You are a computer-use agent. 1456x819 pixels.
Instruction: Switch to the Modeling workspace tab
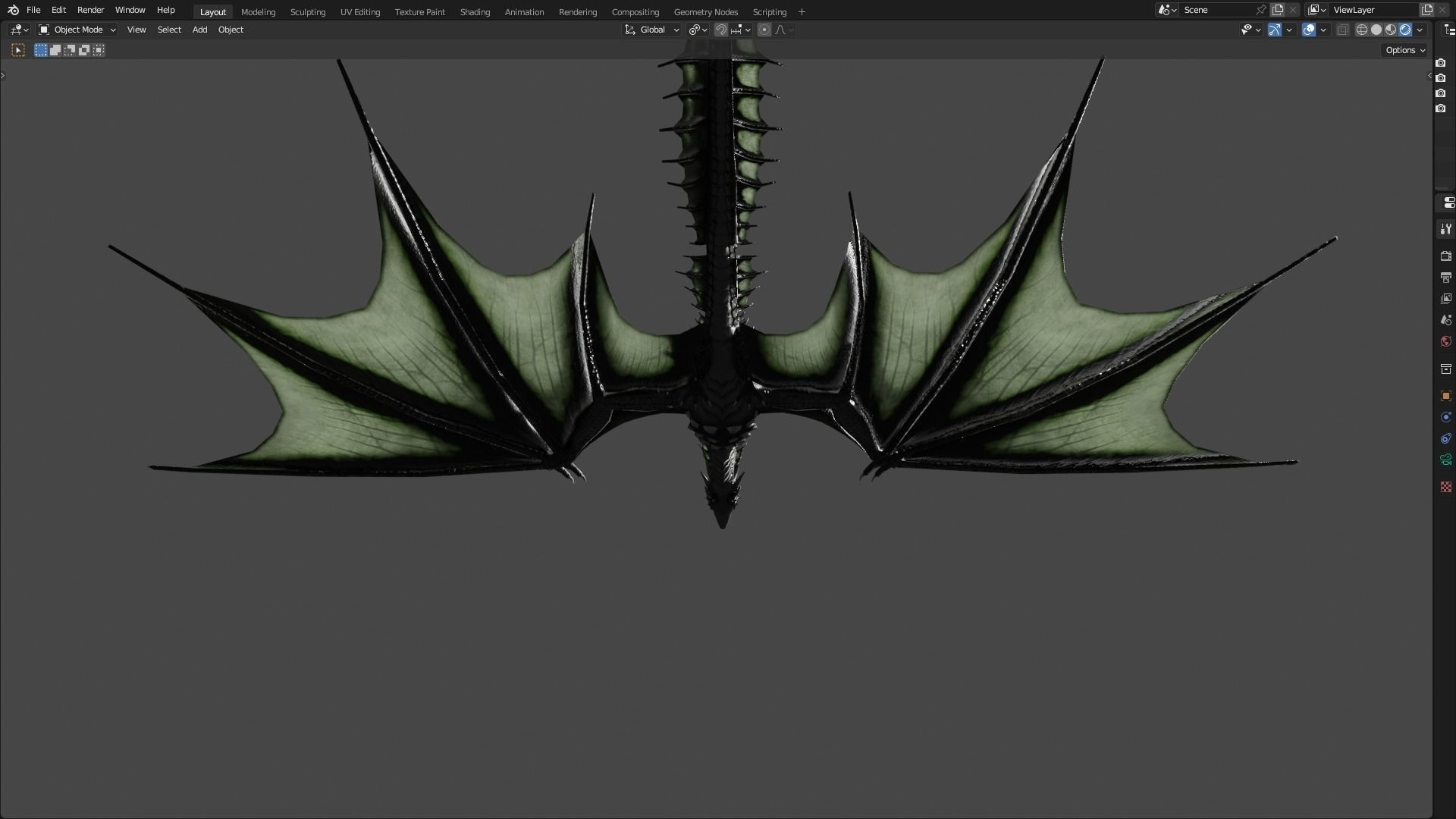[258, 11]
